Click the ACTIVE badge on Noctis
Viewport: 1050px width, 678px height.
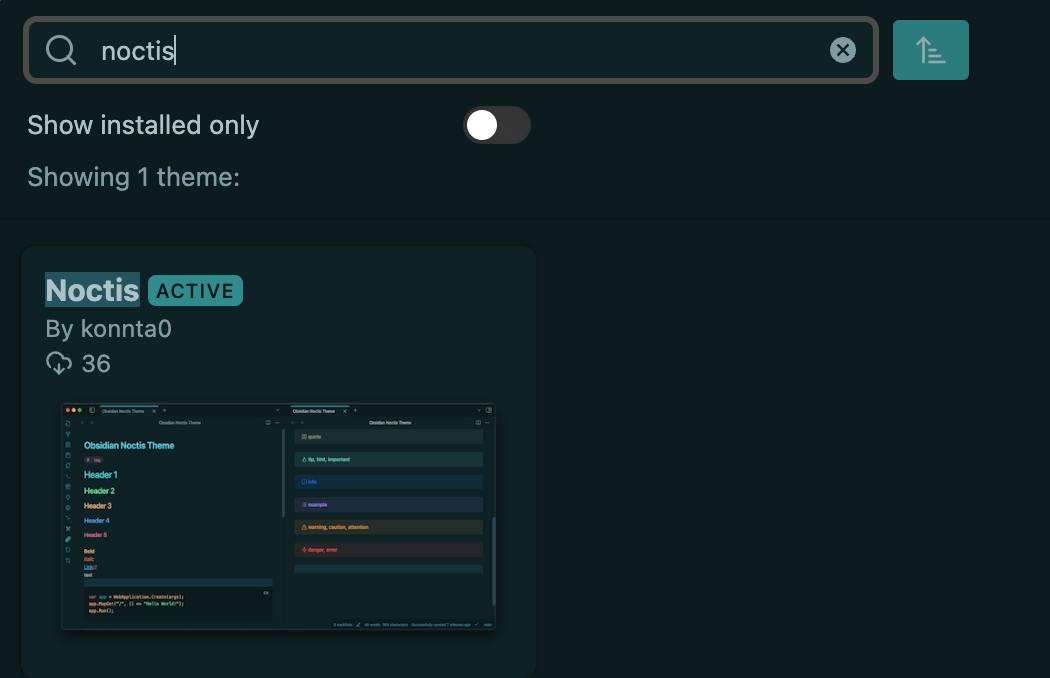tap(195, 291)
